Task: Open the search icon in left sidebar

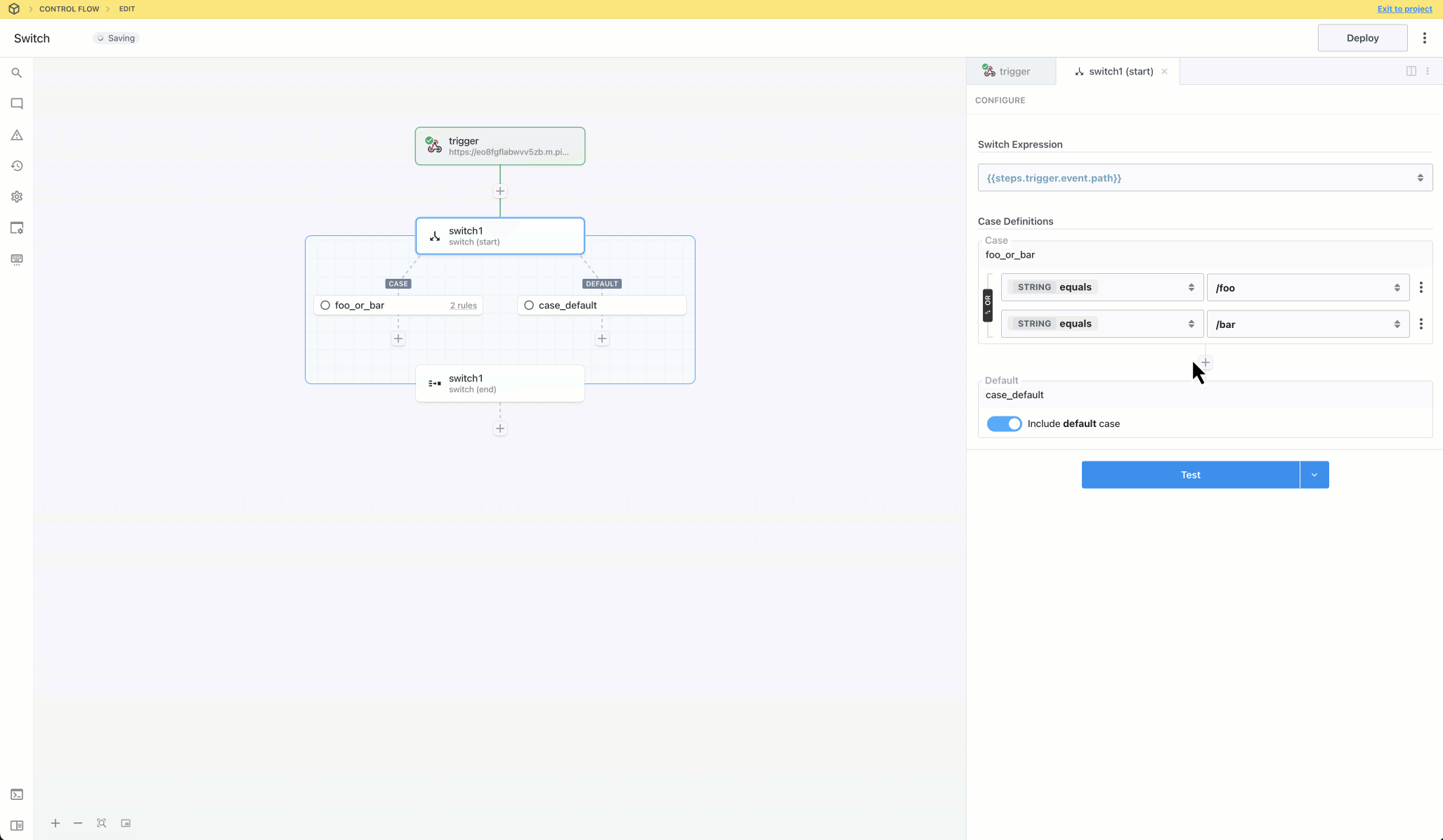Action: [x=17, y=73]
